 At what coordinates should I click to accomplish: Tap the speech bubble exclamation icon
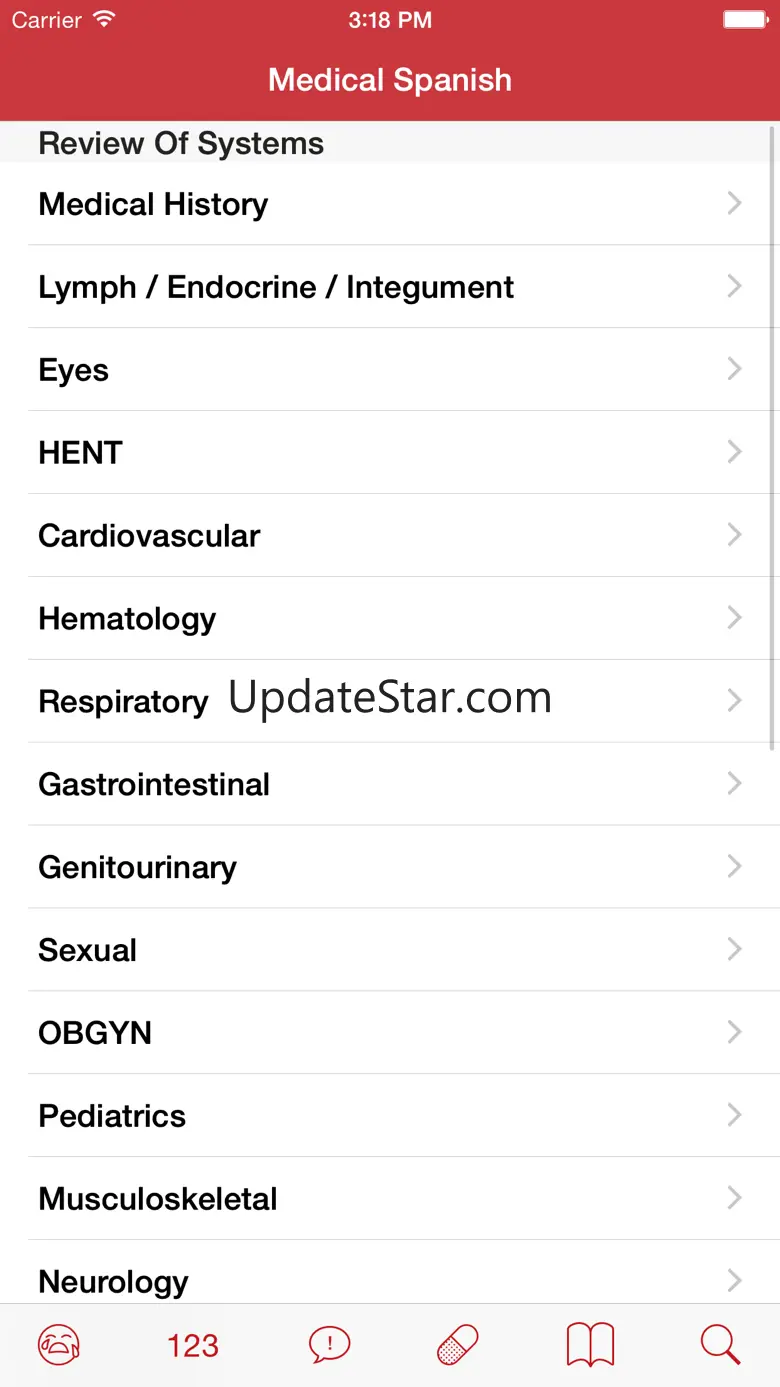coord(329,1344)
